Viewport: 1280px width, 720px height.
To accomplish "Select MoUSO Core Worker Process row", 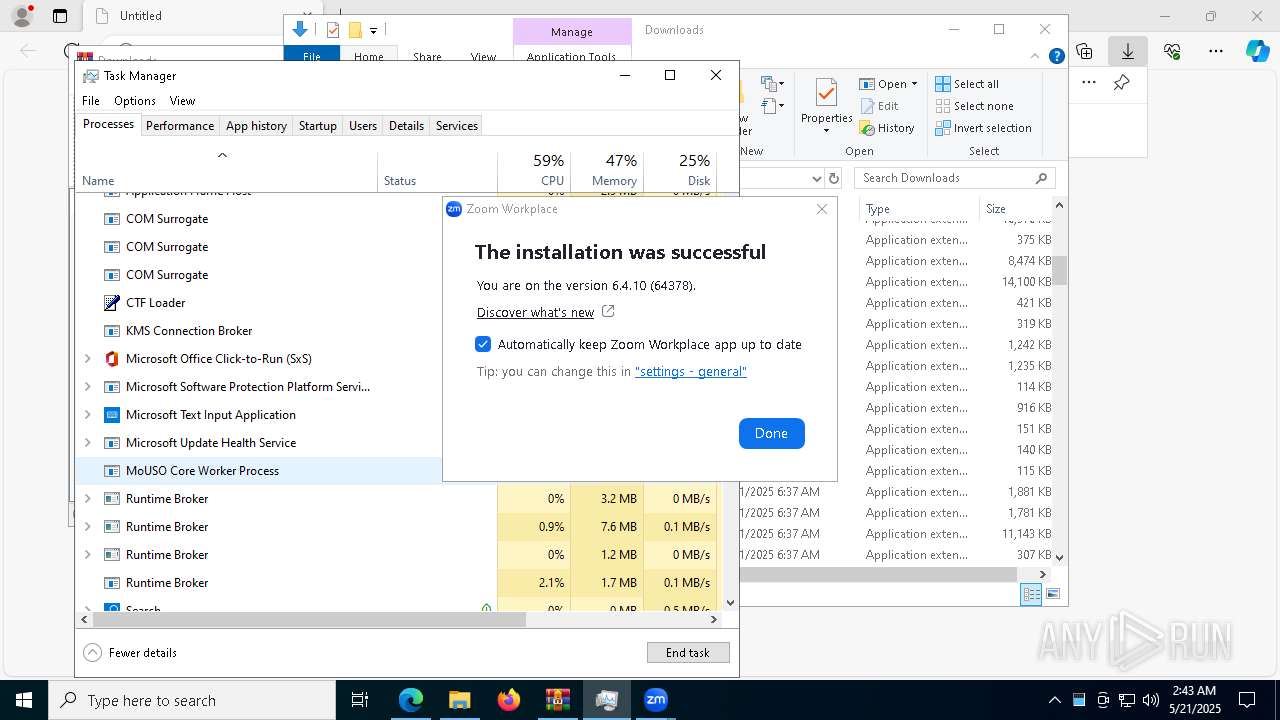I will point(259,471).
